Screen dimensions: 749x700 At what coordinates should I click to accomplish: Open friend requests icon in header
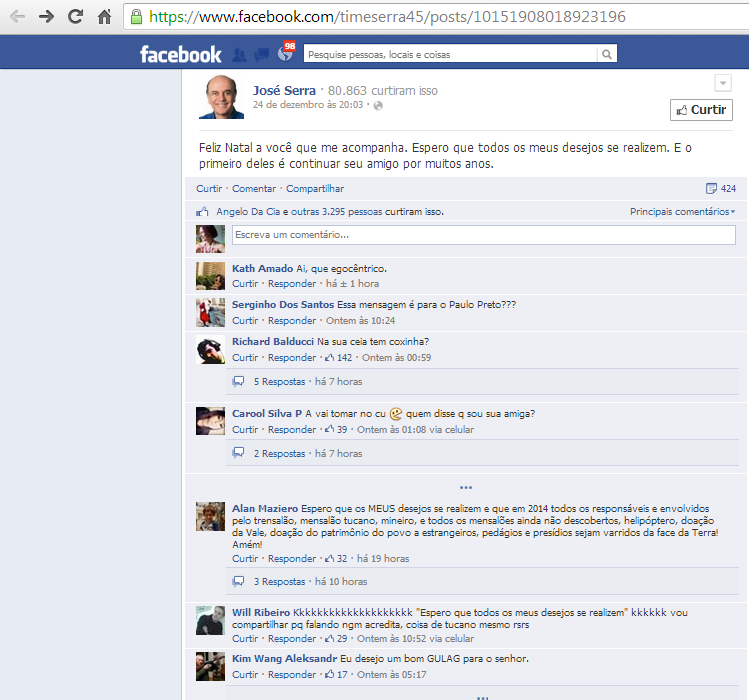239,55
